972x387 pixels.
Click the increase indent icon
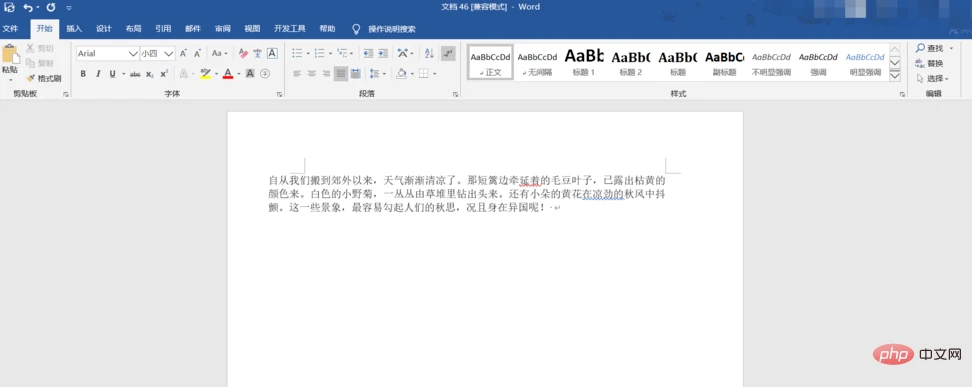coord(382,54)
